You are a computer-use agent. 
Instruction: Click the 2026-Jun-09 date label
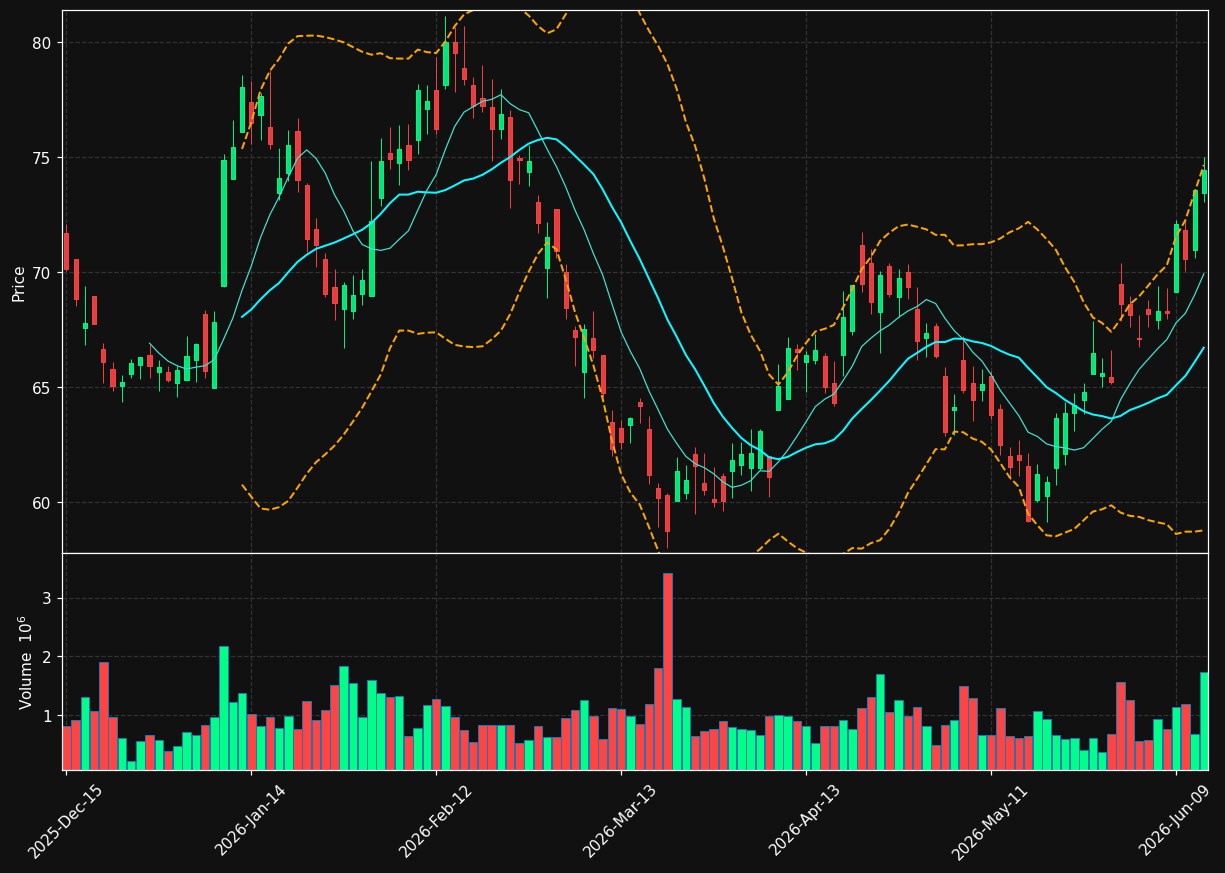(1176, 820)
